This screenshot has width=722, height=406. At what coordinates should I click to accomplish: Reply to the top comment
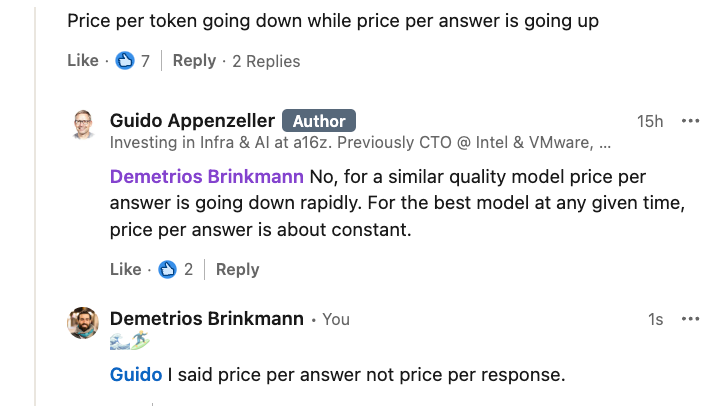[194, 61]
